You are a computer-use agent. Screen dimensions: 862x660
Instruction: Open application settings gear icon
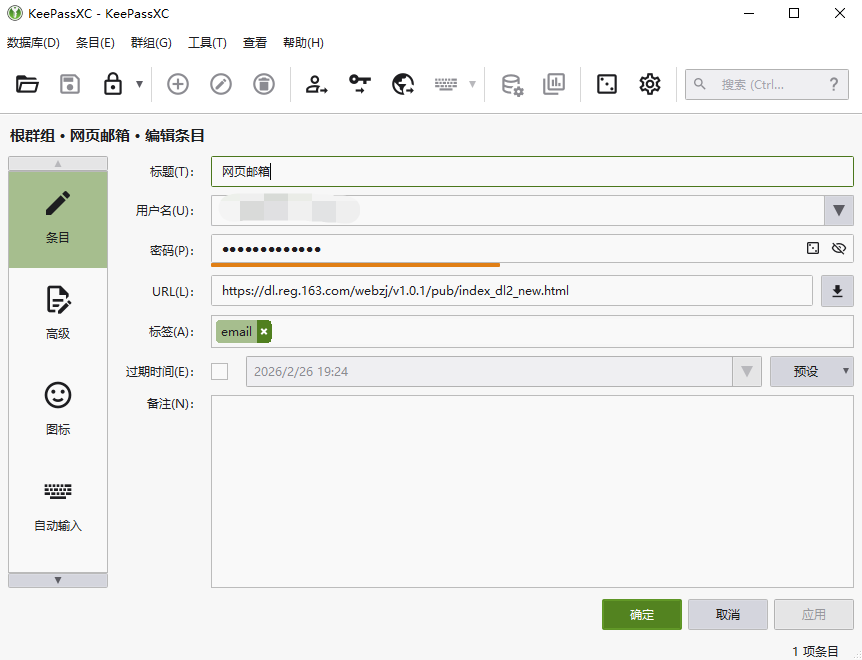pyautogui.click(x=650, y=84)
